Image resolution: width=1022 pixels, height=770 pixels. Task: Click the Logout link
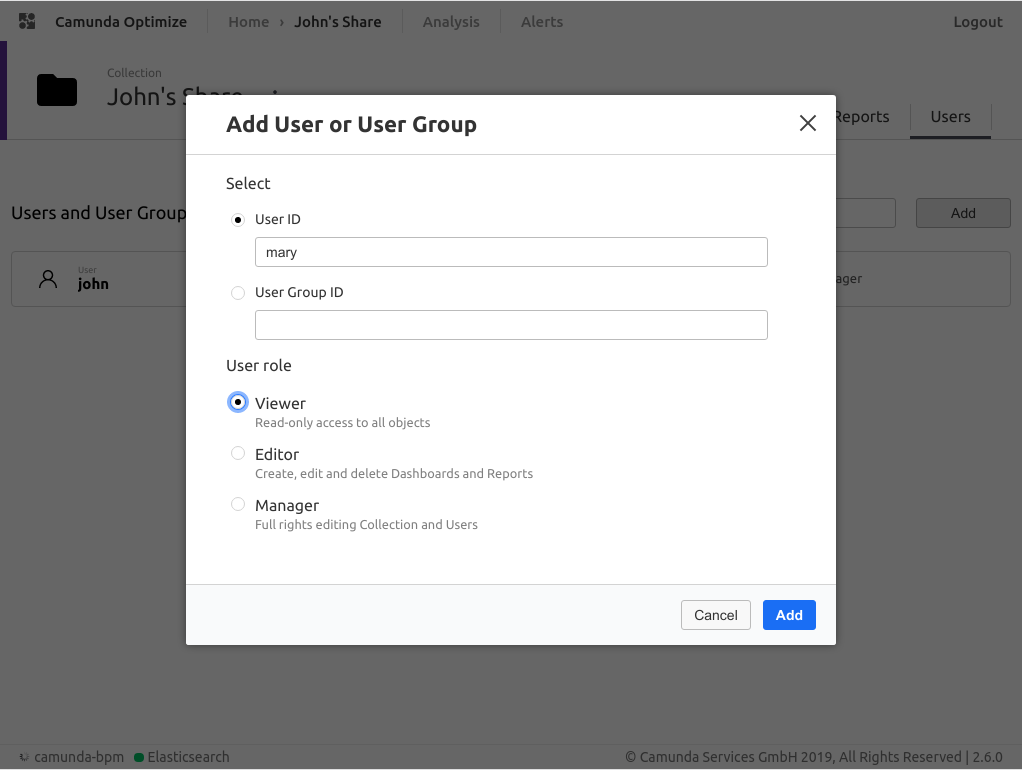[x=977, y=22]
